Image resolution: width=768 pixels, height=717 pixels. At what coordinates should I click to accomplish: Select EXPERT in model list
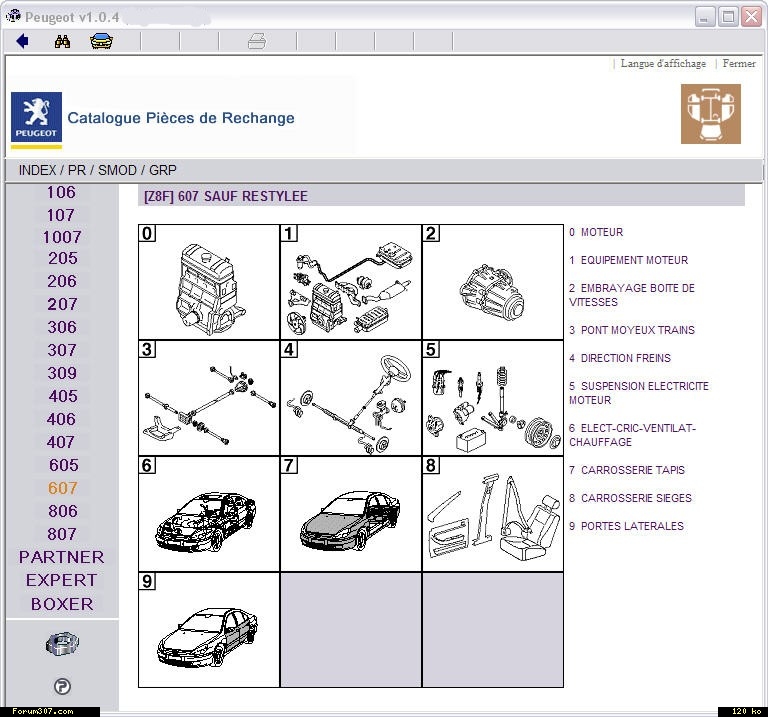pos(62,580)
